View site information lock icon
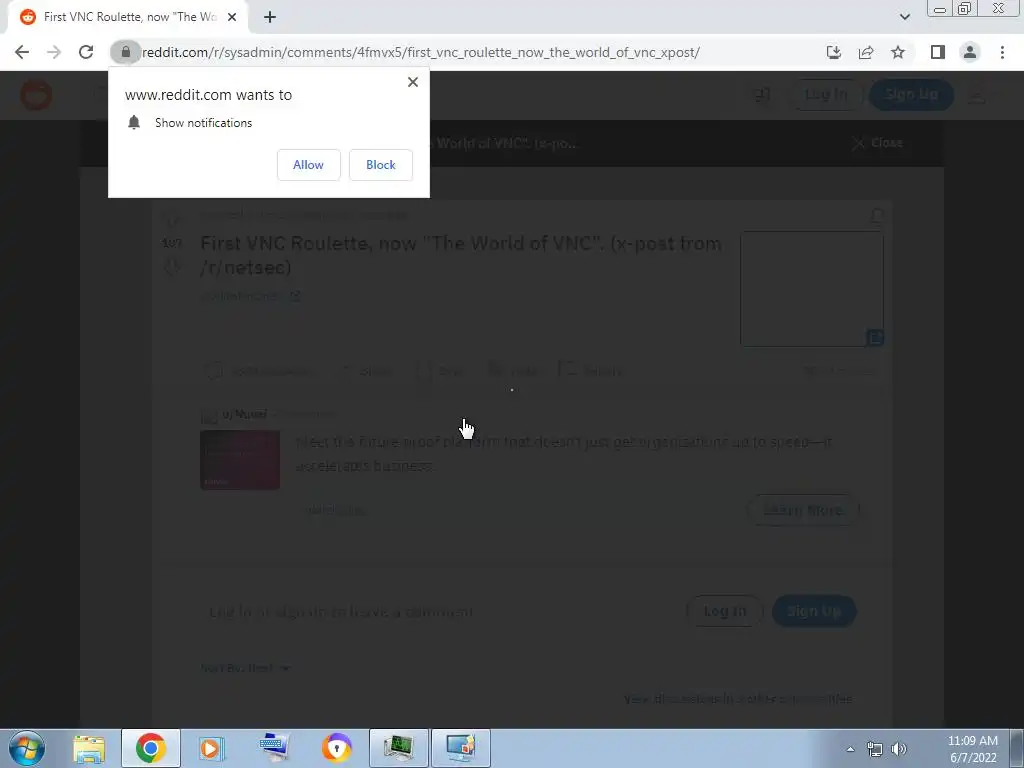 125,52
